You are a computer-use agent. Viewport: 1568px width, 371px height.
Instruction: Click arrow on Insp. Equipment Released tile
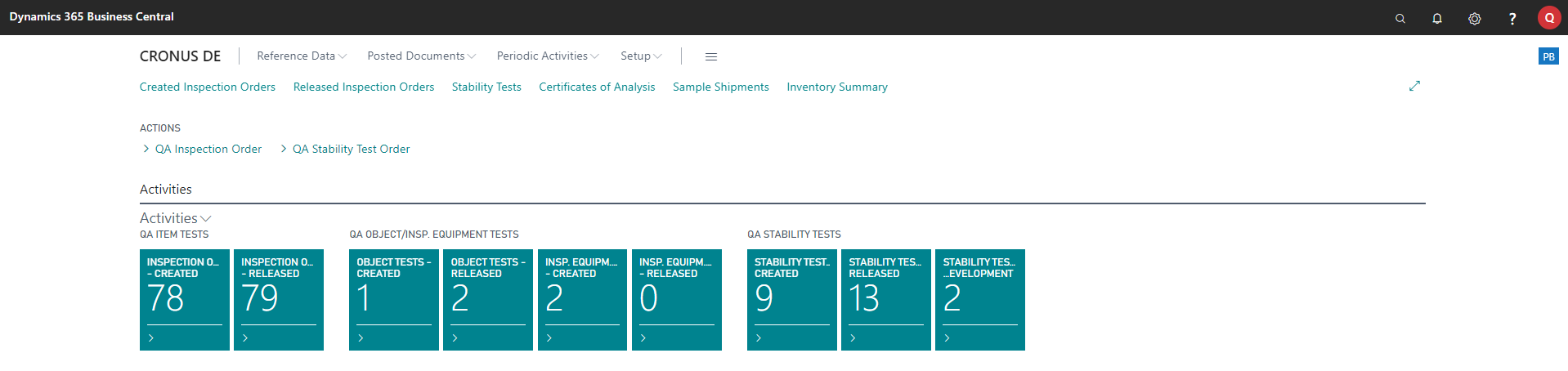643,337
